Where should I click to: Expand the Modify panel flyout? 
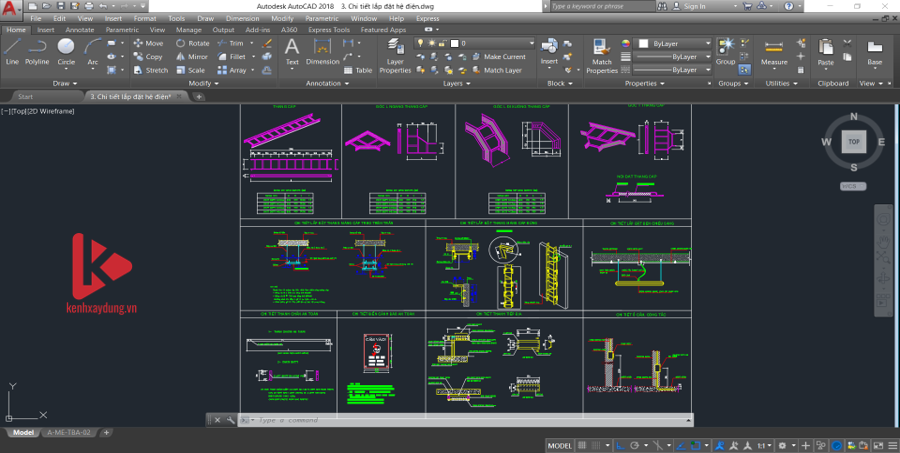coord(204,84)
